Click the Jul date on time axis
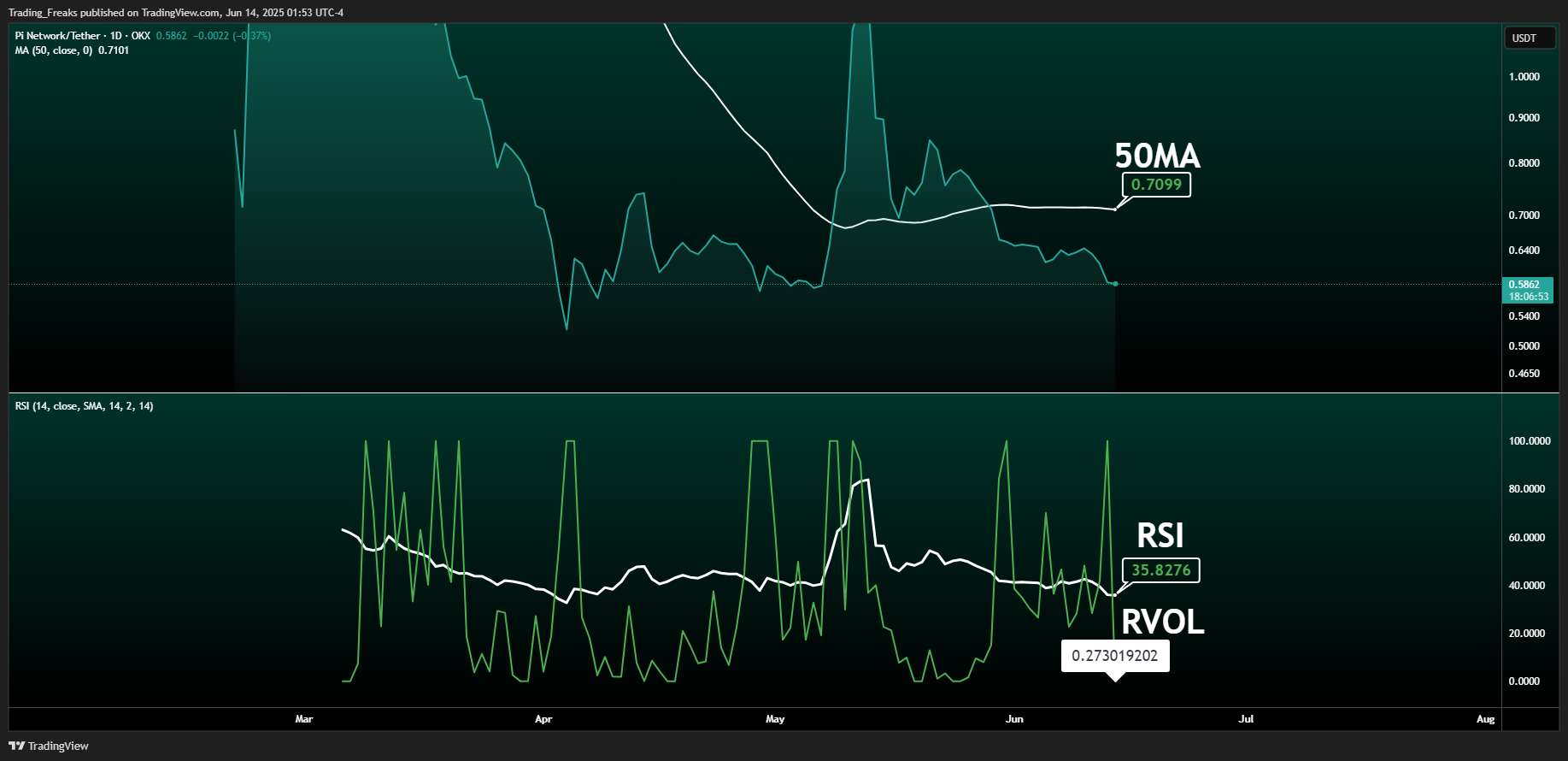Screen dimensions: 1568x761 tap(1246, 719)
